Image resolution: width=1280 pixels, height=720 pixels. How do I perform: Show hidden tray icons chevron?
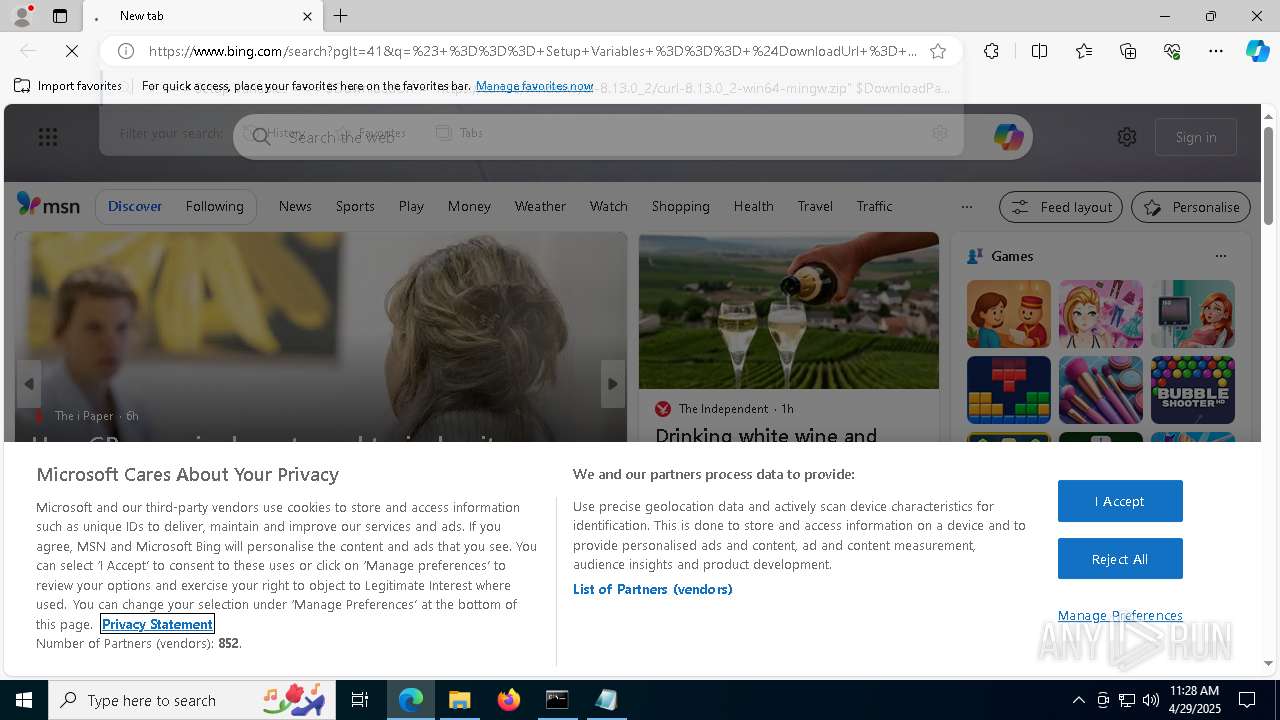(x=1079, y=700)
